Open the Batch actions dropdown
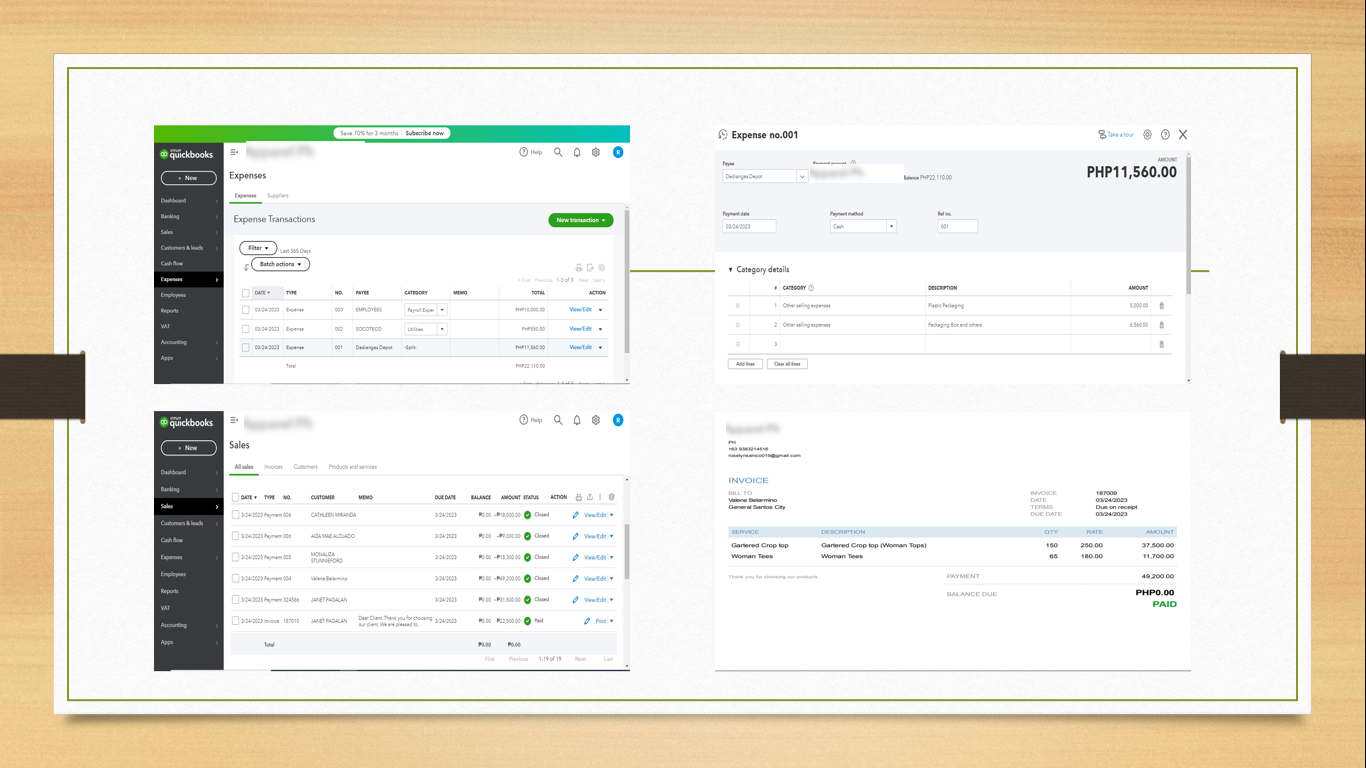The width and height of the screenshot is (1366, 768). [280, 264]
